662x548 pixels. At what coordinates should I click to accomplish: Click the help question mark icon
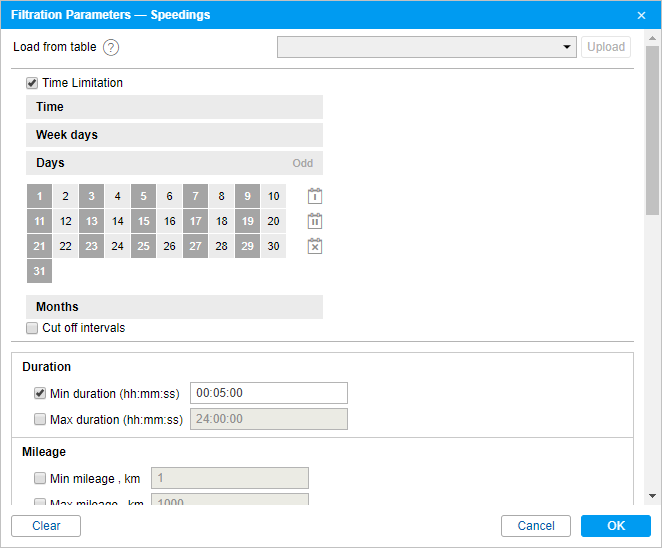111,47
